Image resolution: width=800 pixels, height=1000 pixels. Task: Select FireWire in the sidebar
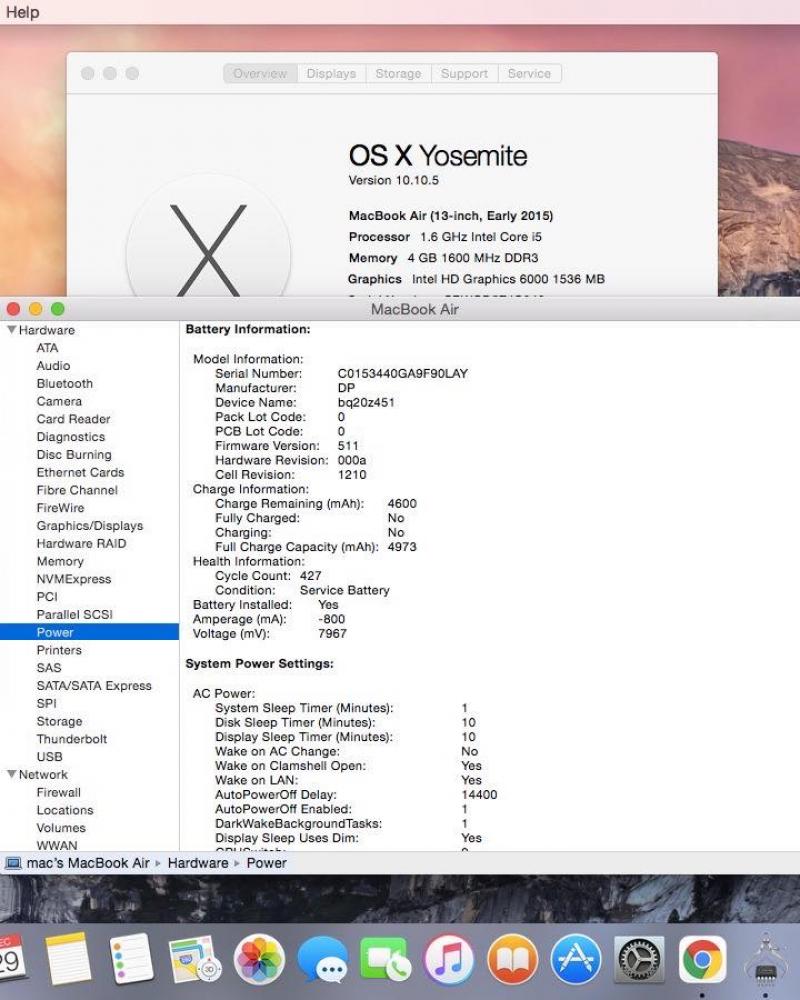61,508
